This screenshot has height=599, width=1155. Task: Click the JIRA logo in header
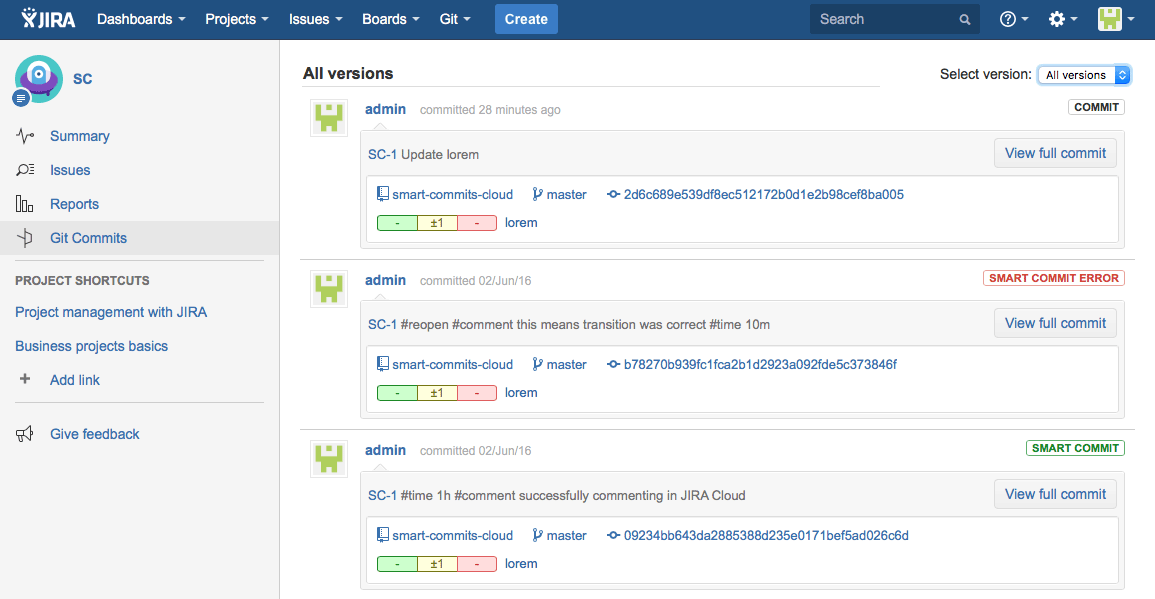(x=49, y=18)
